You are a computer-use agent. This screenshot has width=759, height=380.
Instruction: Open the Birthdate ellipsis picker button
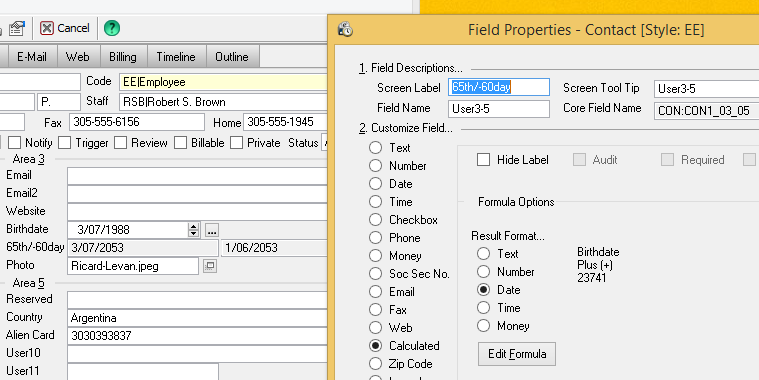(212, 230)
